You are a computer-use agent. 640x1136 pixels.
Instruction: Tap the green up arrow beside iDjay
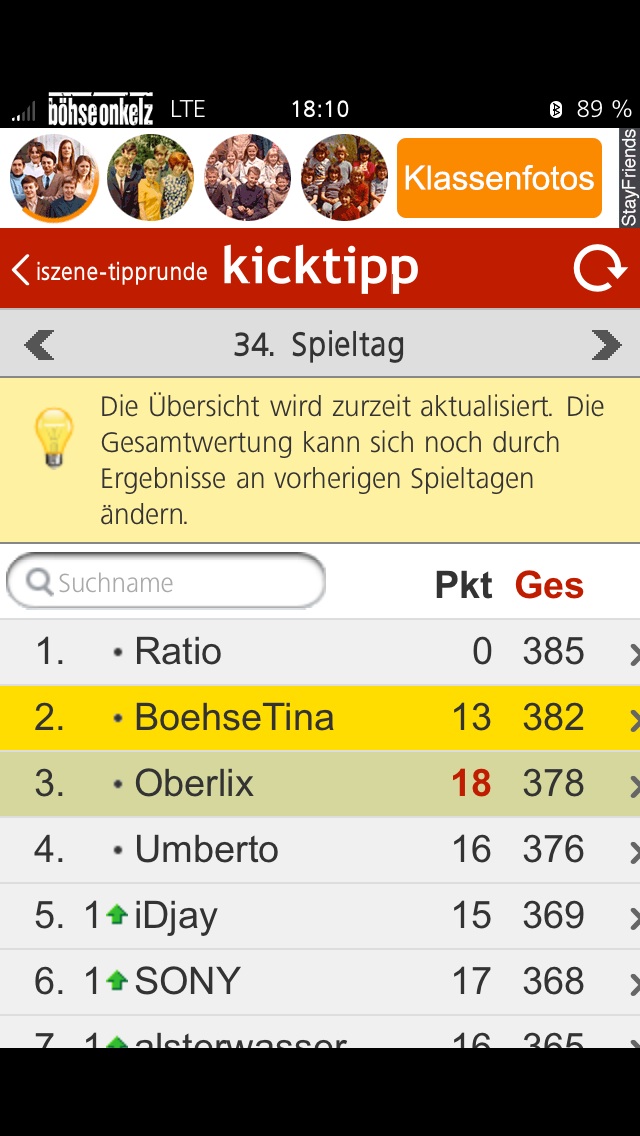pyautogui.click(x=117, y=915)
